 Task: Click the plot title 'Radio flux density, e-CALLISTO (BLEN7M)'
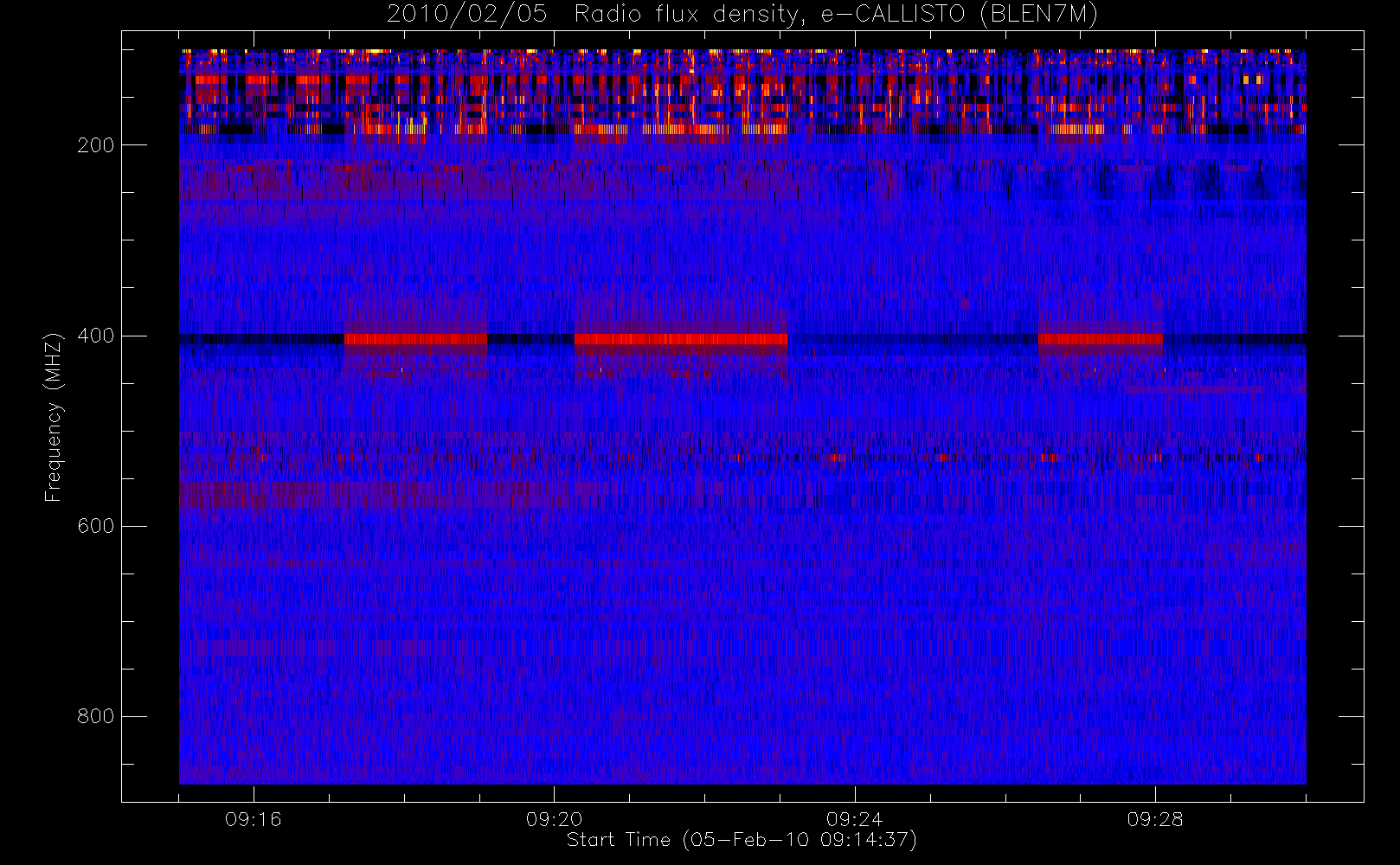[836, 15]
